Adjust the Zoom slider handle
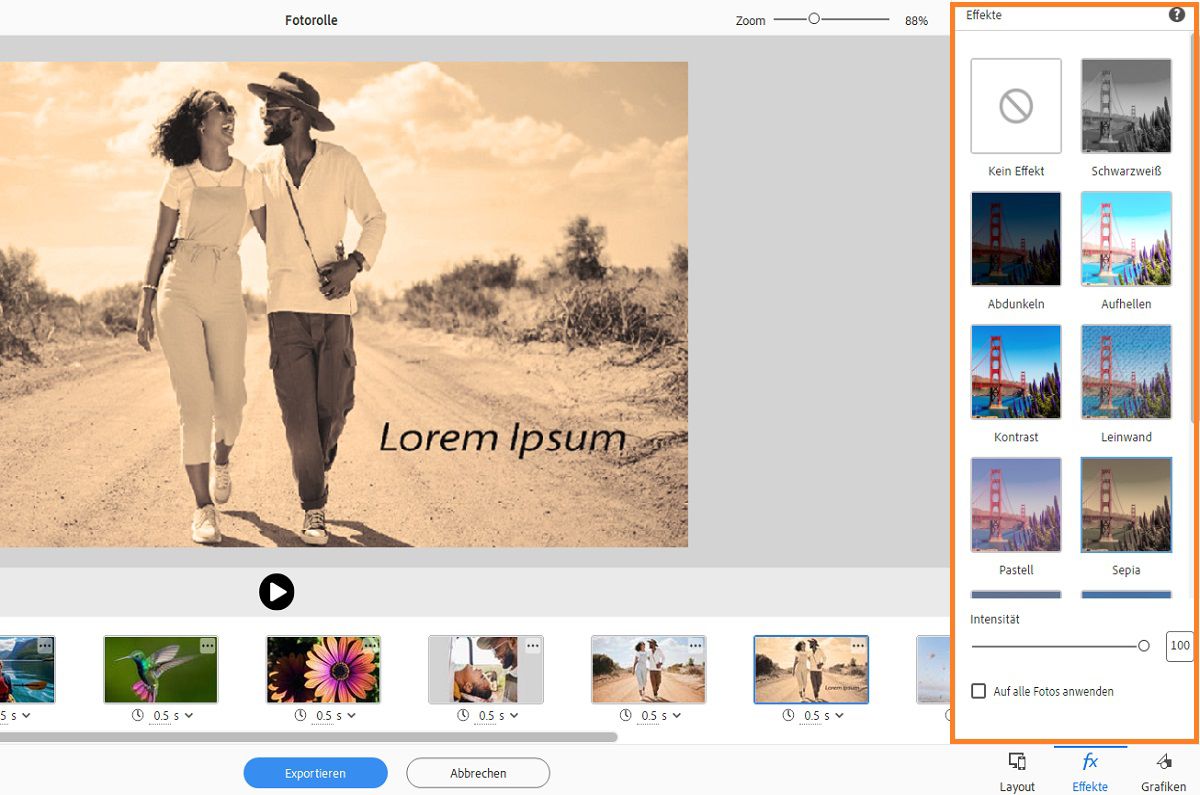 pos(814,19)
